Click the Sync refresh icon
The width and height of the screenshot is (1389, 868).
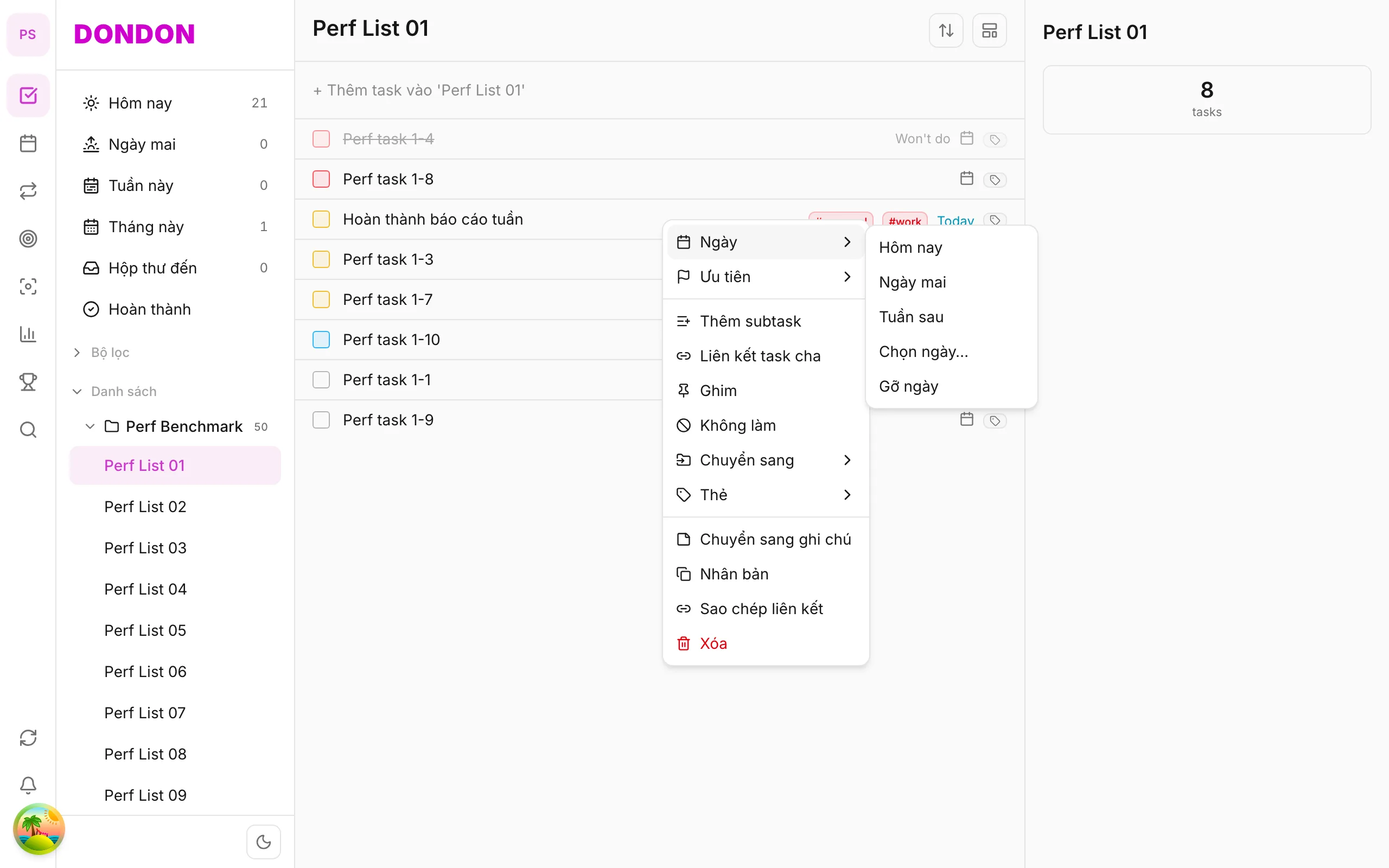coord(28,738)
